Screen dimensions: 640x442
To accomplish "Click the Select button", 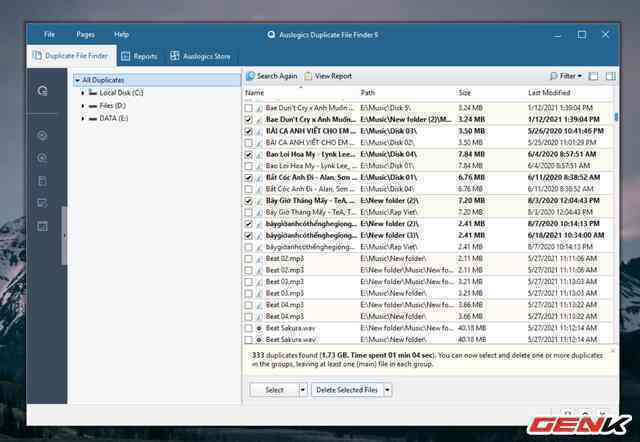I will pyautogui.click(x=274, y=390).
